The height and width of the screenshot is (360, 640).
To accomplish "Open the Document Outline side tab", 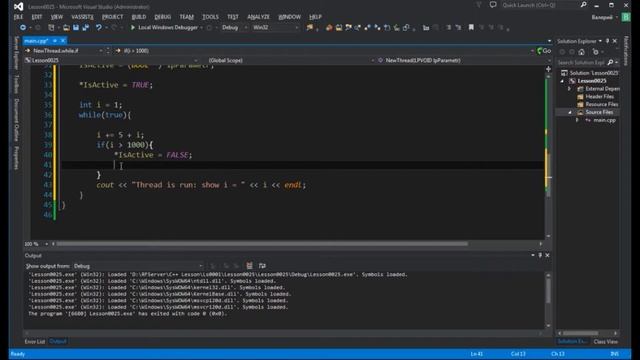I will click(16, 120).
